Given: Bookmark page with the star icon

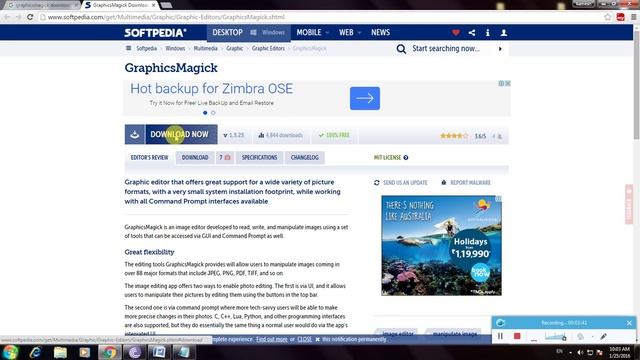Looking at the screenshot, I should pyautogui.click(x=608, y=17).
